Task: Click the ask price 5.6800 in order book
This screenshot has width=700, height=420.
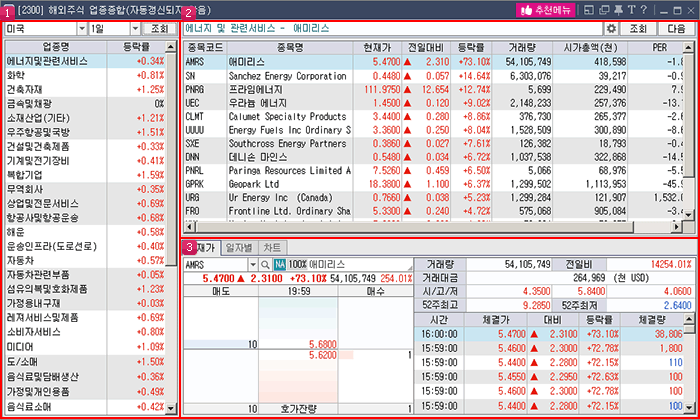Action: (x=323, y=344)
